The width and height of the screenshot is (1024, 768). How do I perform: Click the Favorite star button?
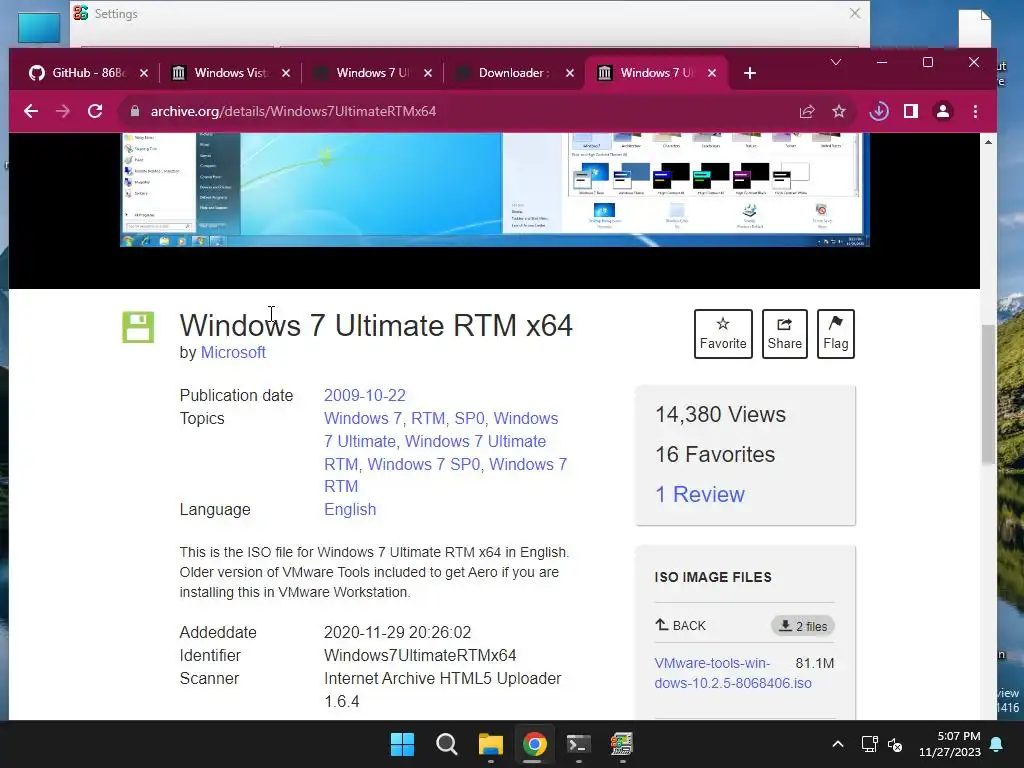pyautogui.click(x=723, y=334)
